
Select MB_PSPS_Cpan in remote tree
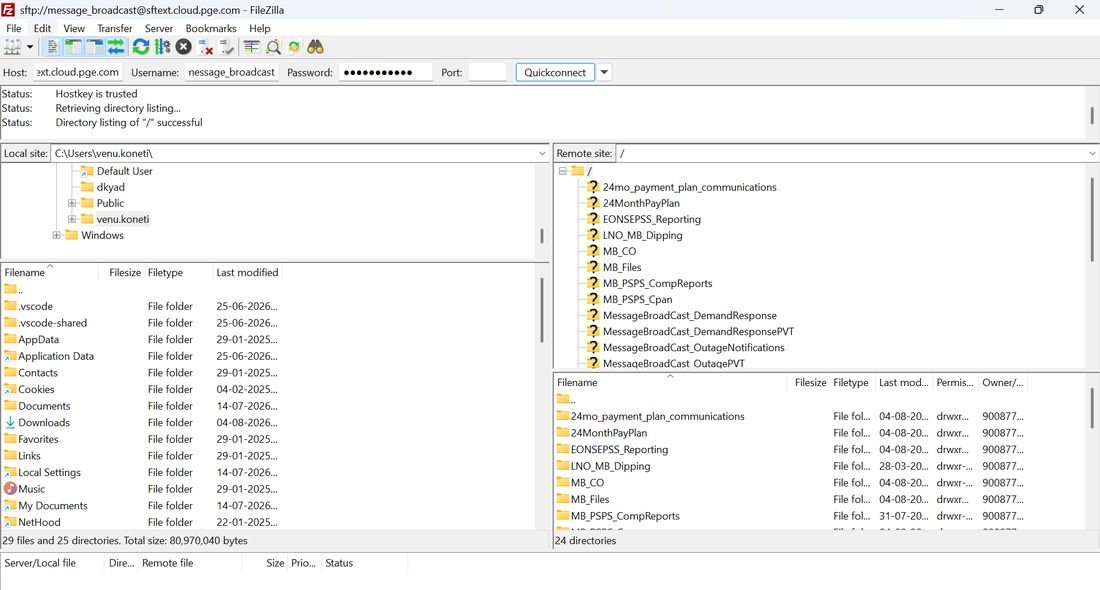point(637,300)
